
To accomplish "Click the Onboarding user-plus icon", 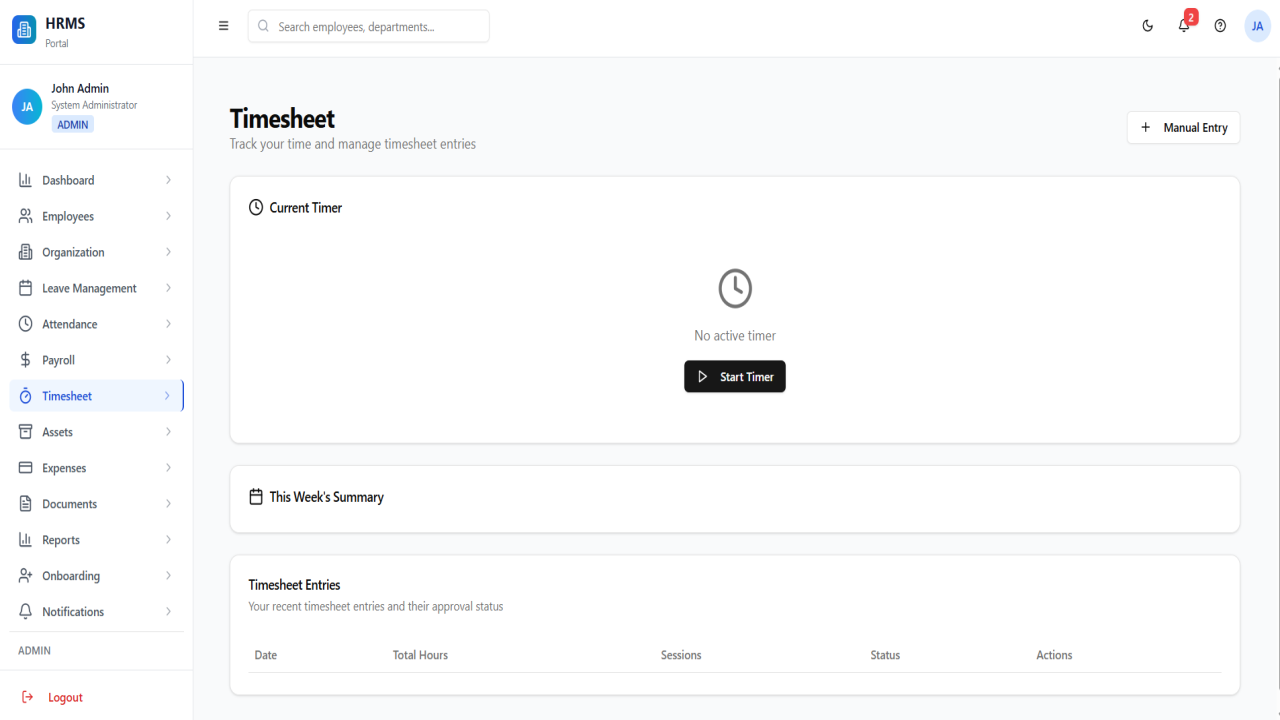I will click(26, 576).
